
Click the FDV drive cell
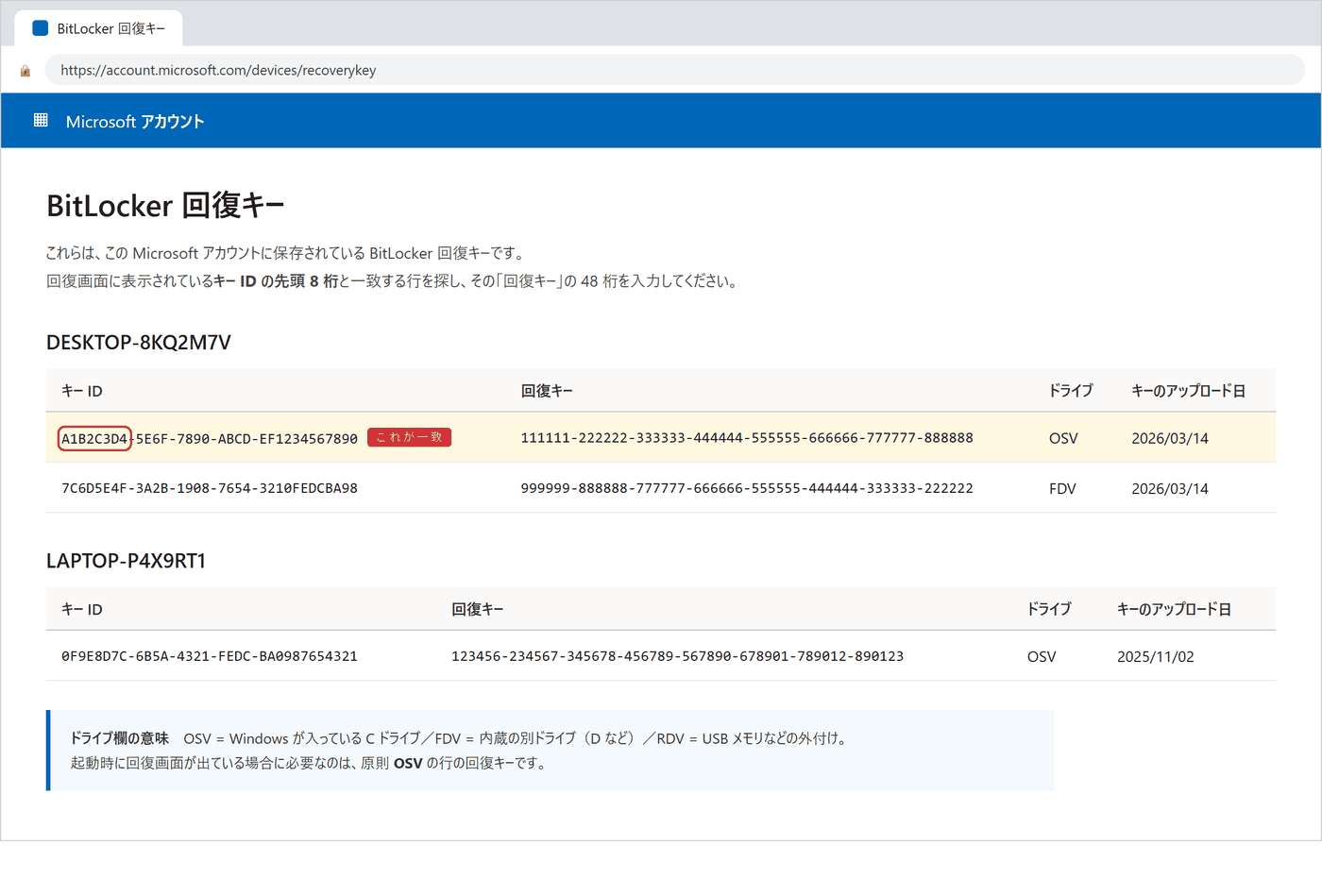(1062, 488)
